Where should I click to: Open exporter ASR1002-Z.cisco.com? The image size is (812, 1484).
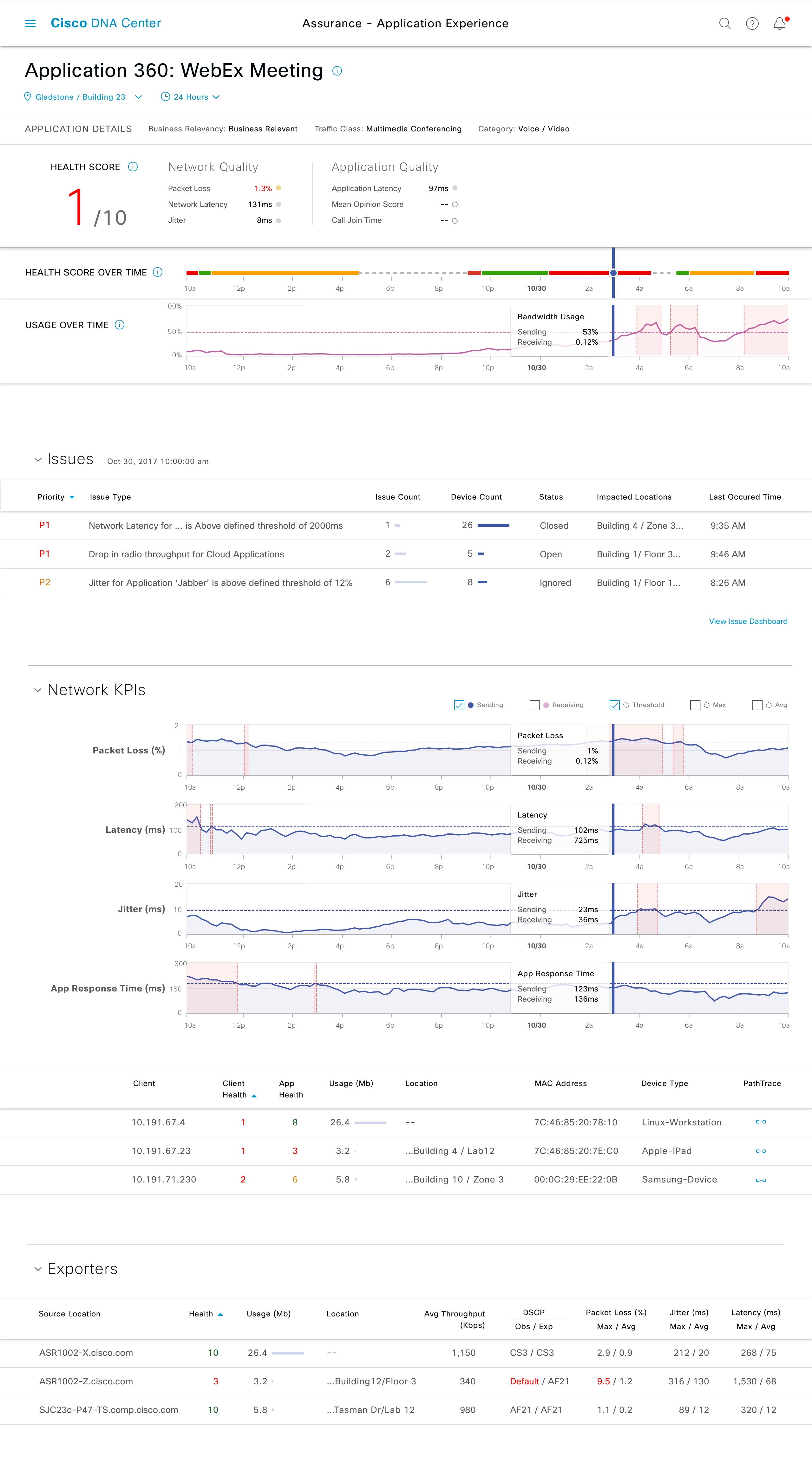pyautogui.click(x=86, y=1381)
